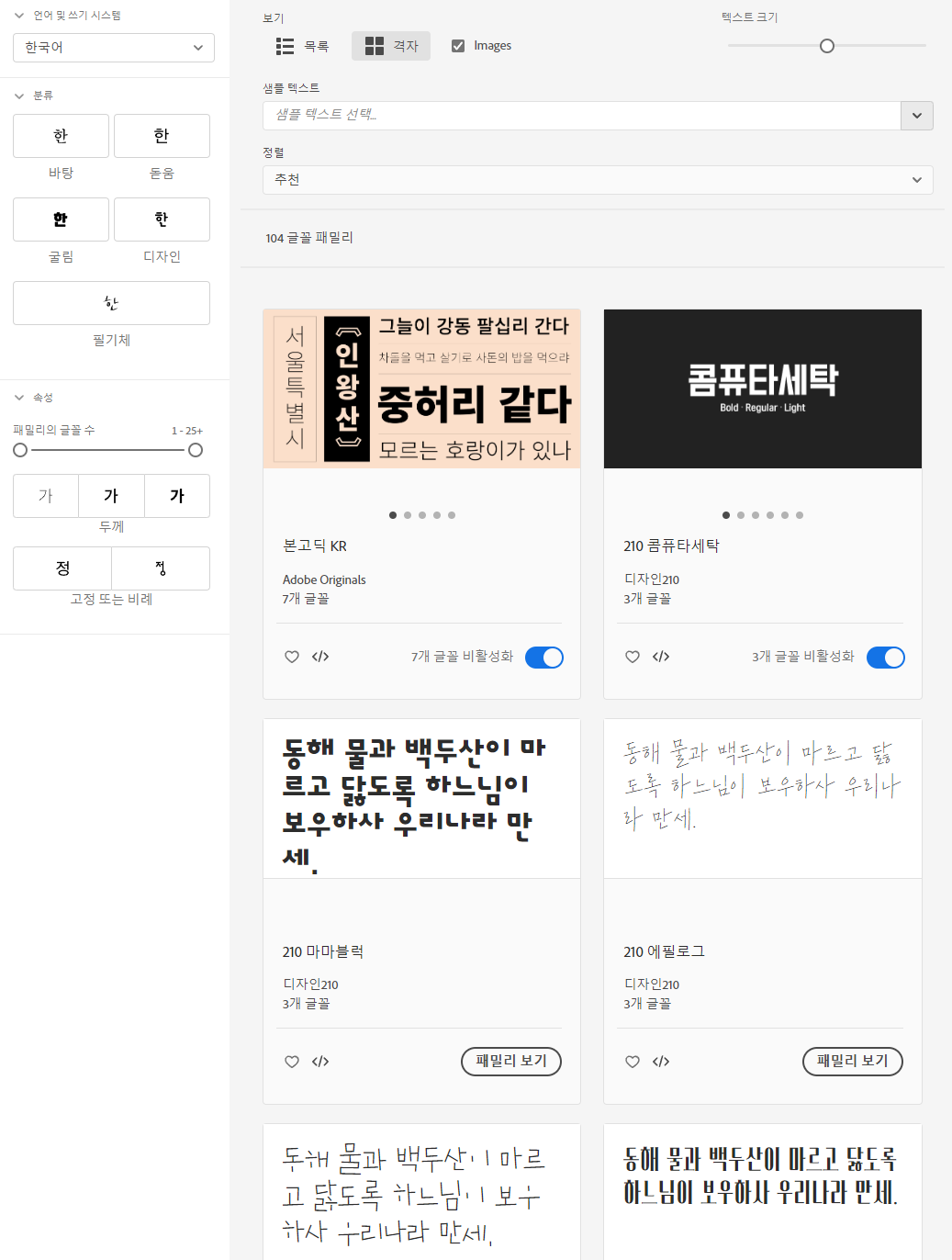Open the 본고딕 KR preview image
Screen dimensions: 952x1260
[421, 388]
